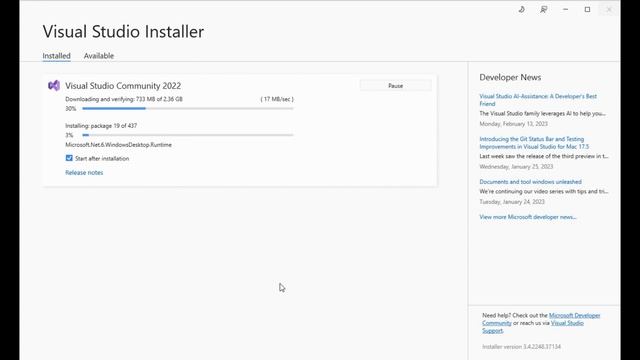Click the Wednesday, January 25, 2023 date
Screen dimensions: 640x360
click(x=516, y=167)
